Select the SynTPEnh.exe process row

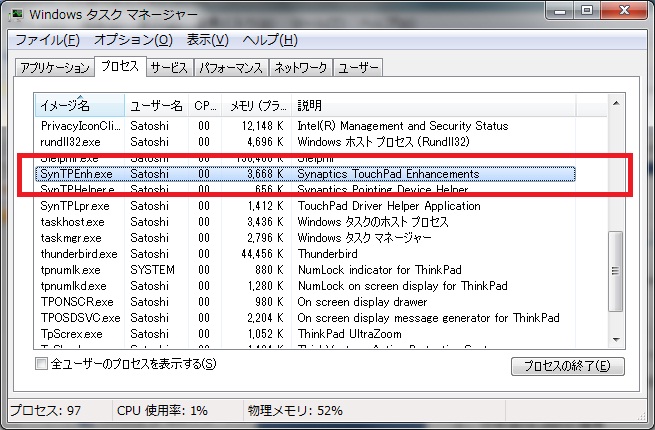(305, 174)
